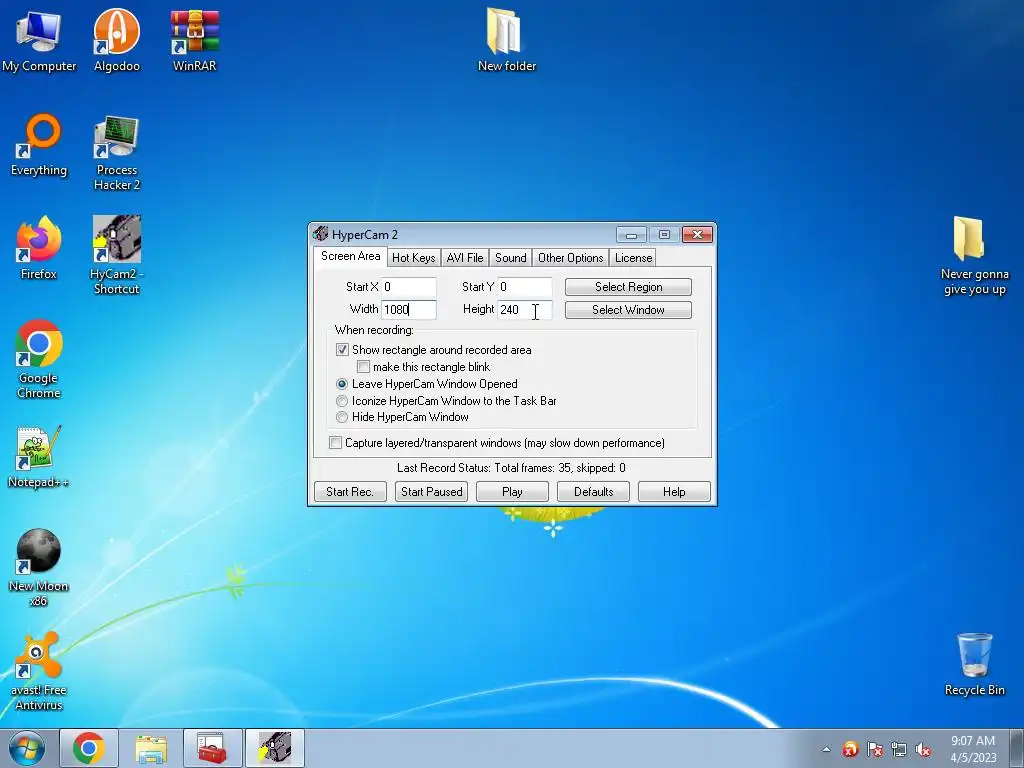Open the Sound tab
The height and width of the screenshot is (768, 1024).
coord(511,258)
